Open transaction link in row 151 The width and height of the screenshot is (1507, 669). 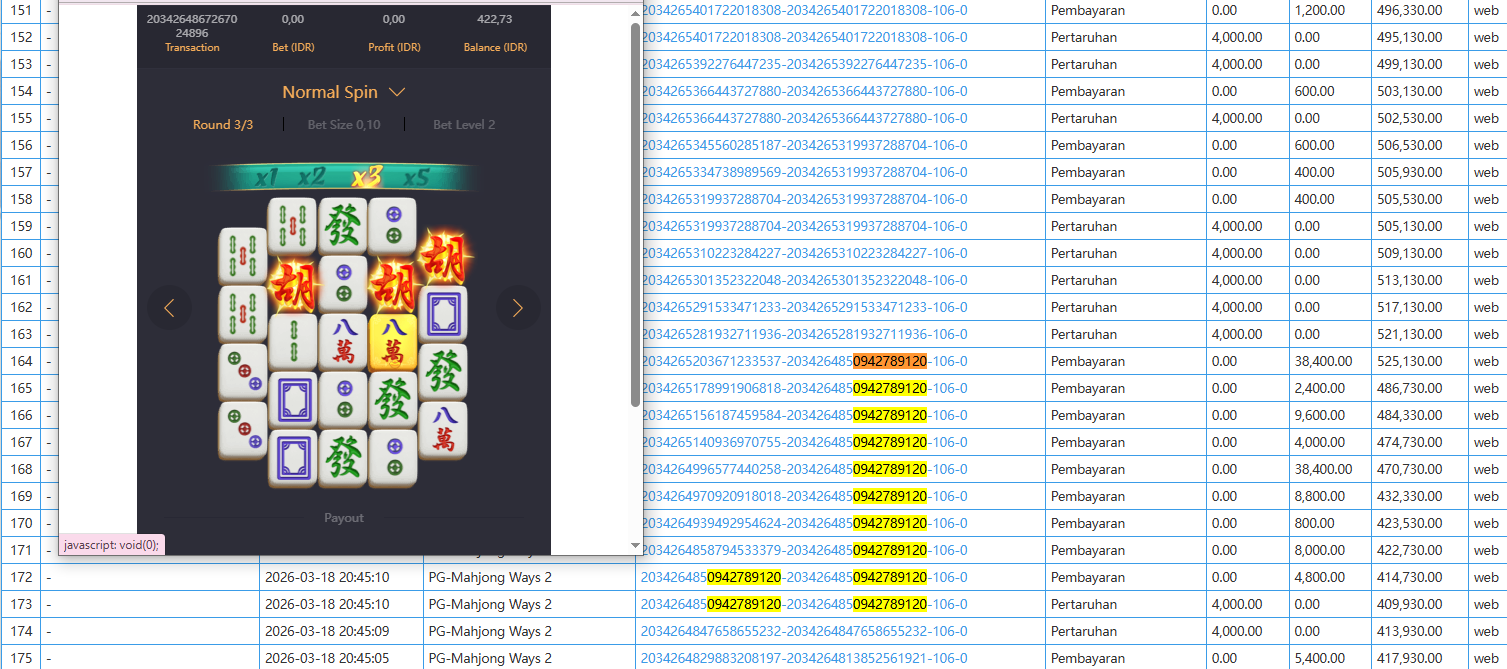(804, 10)
